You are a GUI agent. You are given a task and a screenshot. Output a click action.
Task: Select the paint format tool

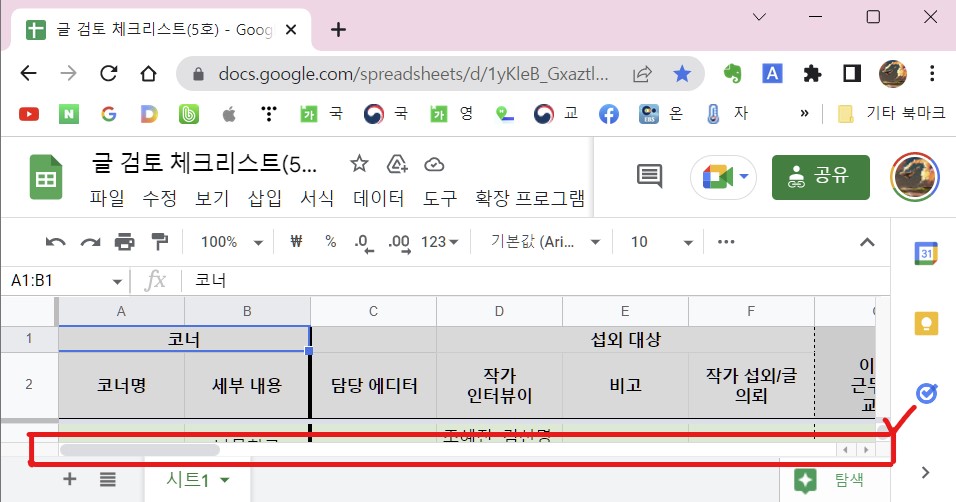(160, 242)
